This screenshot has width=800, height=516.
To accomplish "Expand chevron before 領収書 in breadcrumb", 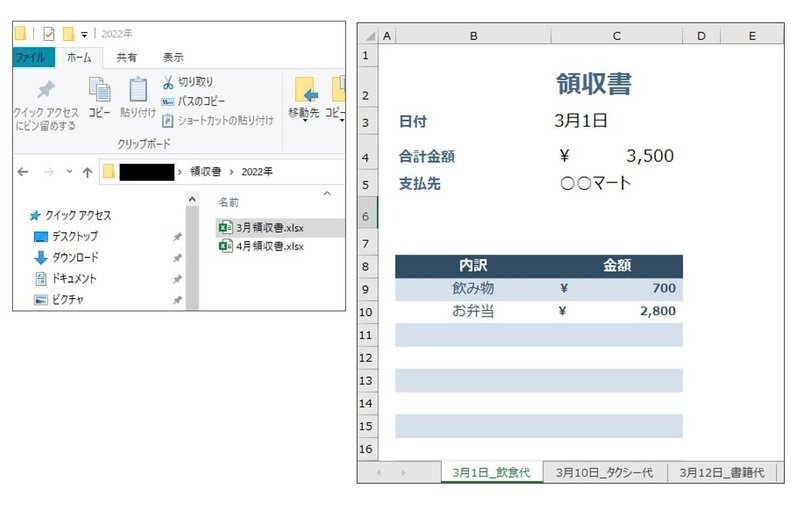I will pyautogui.click(x=180, y=172).
